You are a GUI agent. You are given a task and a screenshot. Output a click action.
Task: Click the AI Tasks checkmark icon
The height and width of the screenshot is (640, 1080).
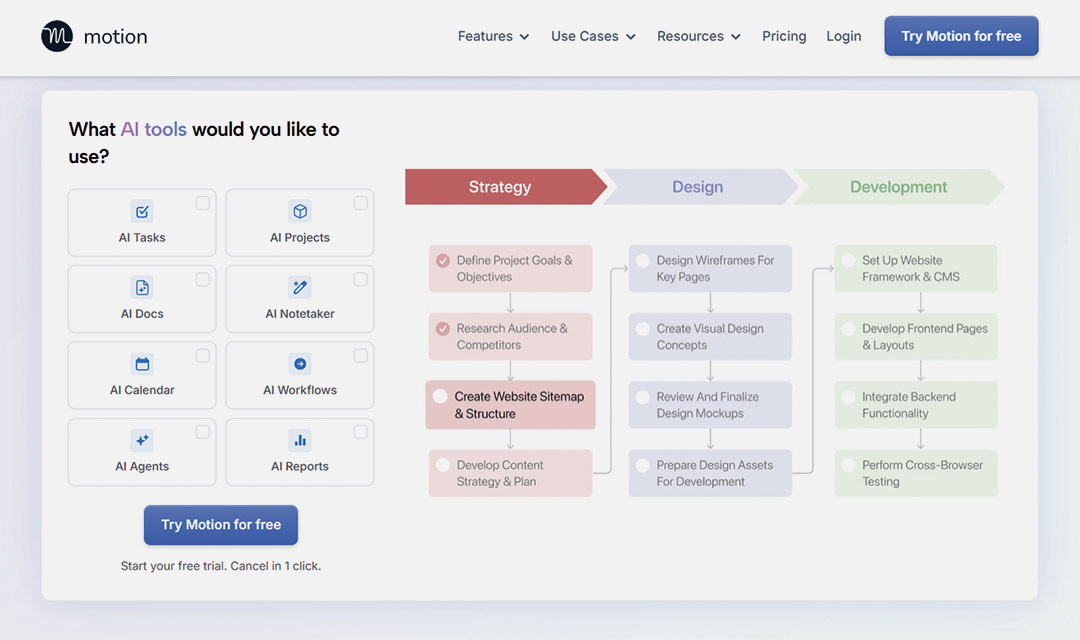click(142, 211)
